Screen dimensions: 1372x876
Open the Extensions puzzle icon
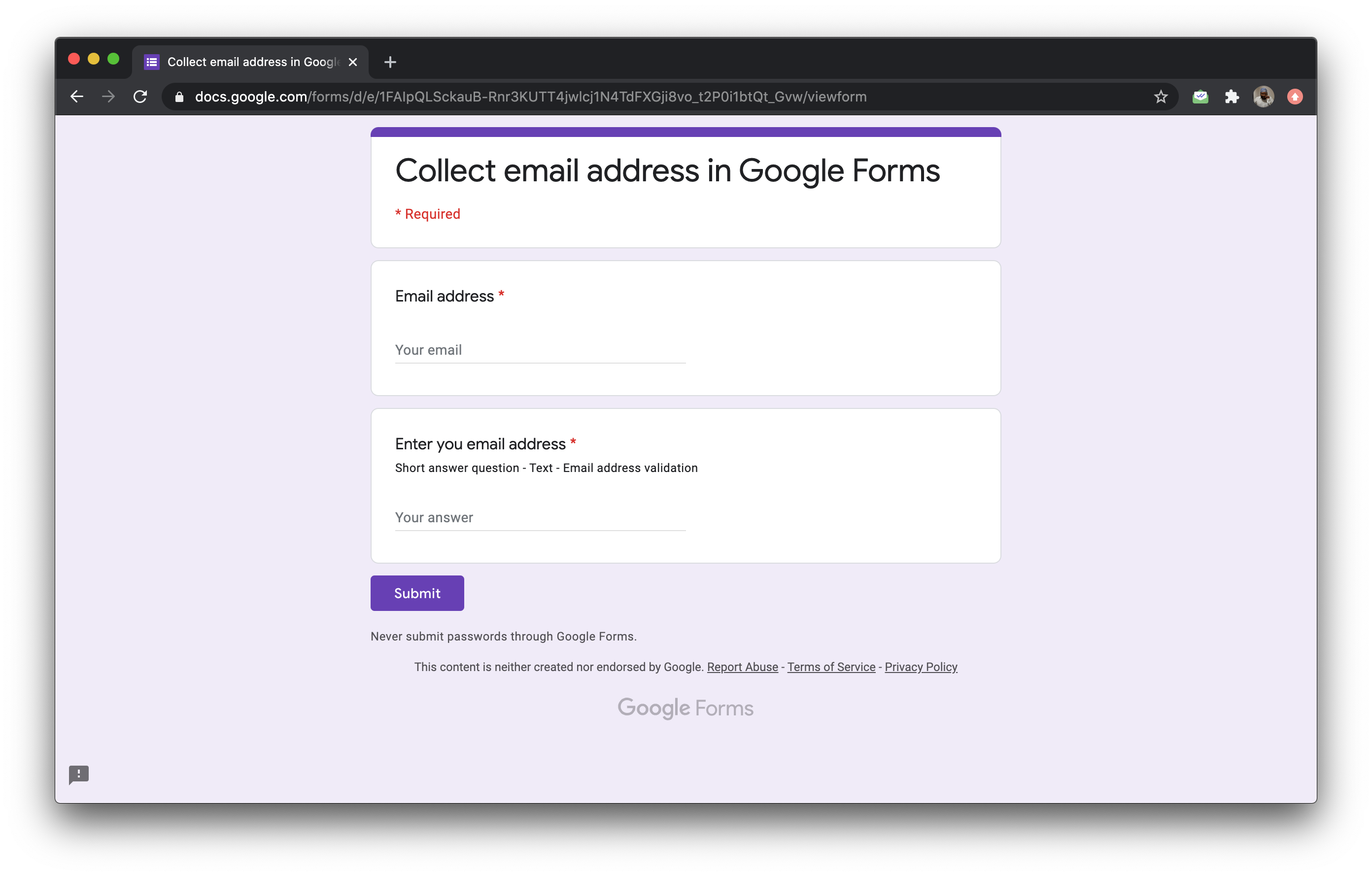tap(1232, 97)
